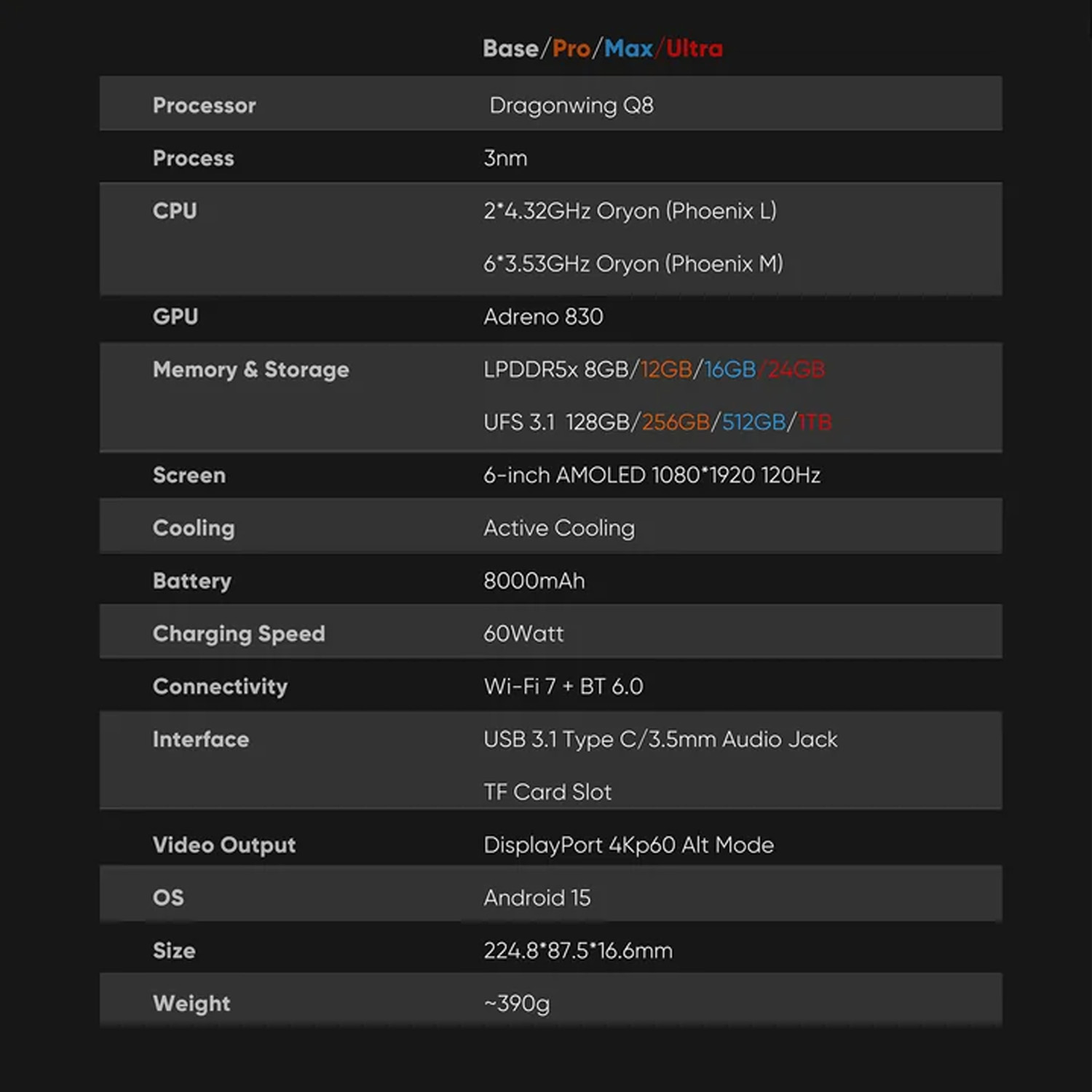
Task: Select the Phoenix L CPU line
Action: 630,211
